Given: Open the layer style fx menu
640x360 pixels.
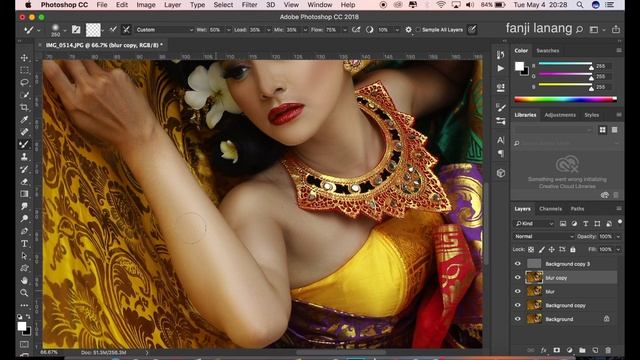Looking at the screenshot, I should tap(544, 350).
